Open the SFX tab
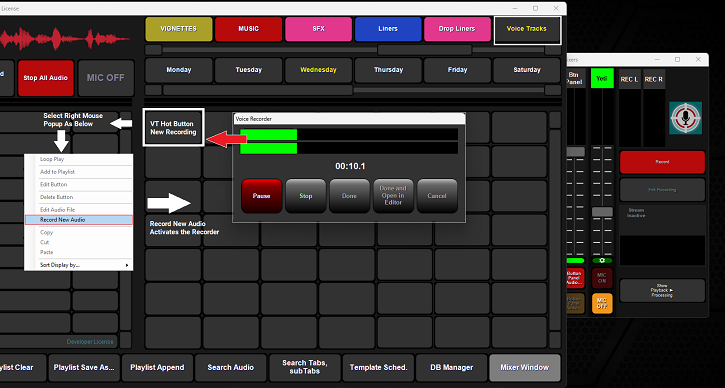 [318, 29]
